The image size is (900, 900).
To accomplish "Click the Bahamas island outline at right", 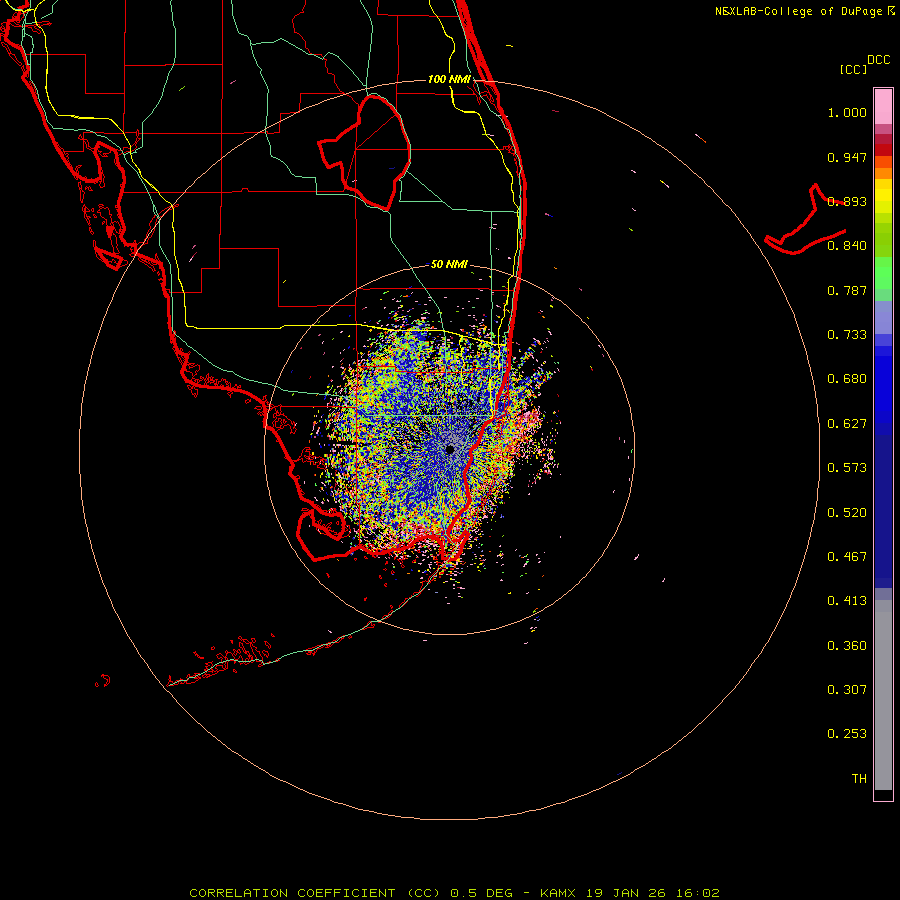I will click(806, 220).
